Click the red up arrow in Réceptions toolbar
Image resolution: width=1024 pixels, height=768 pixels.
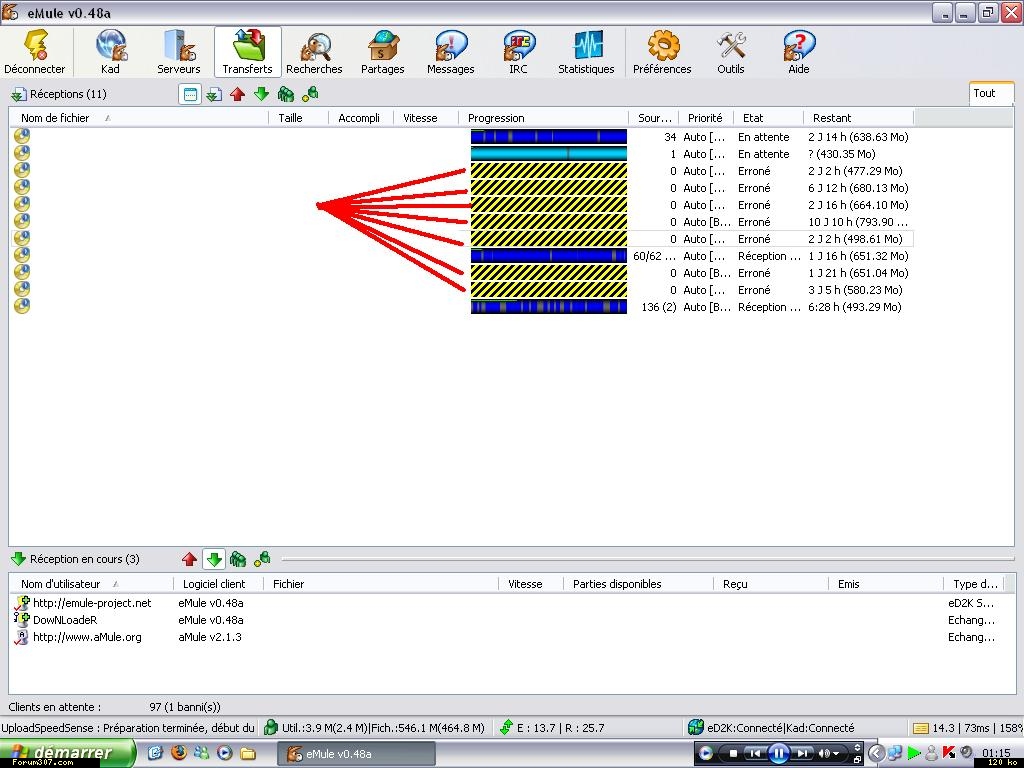point(238,95)
